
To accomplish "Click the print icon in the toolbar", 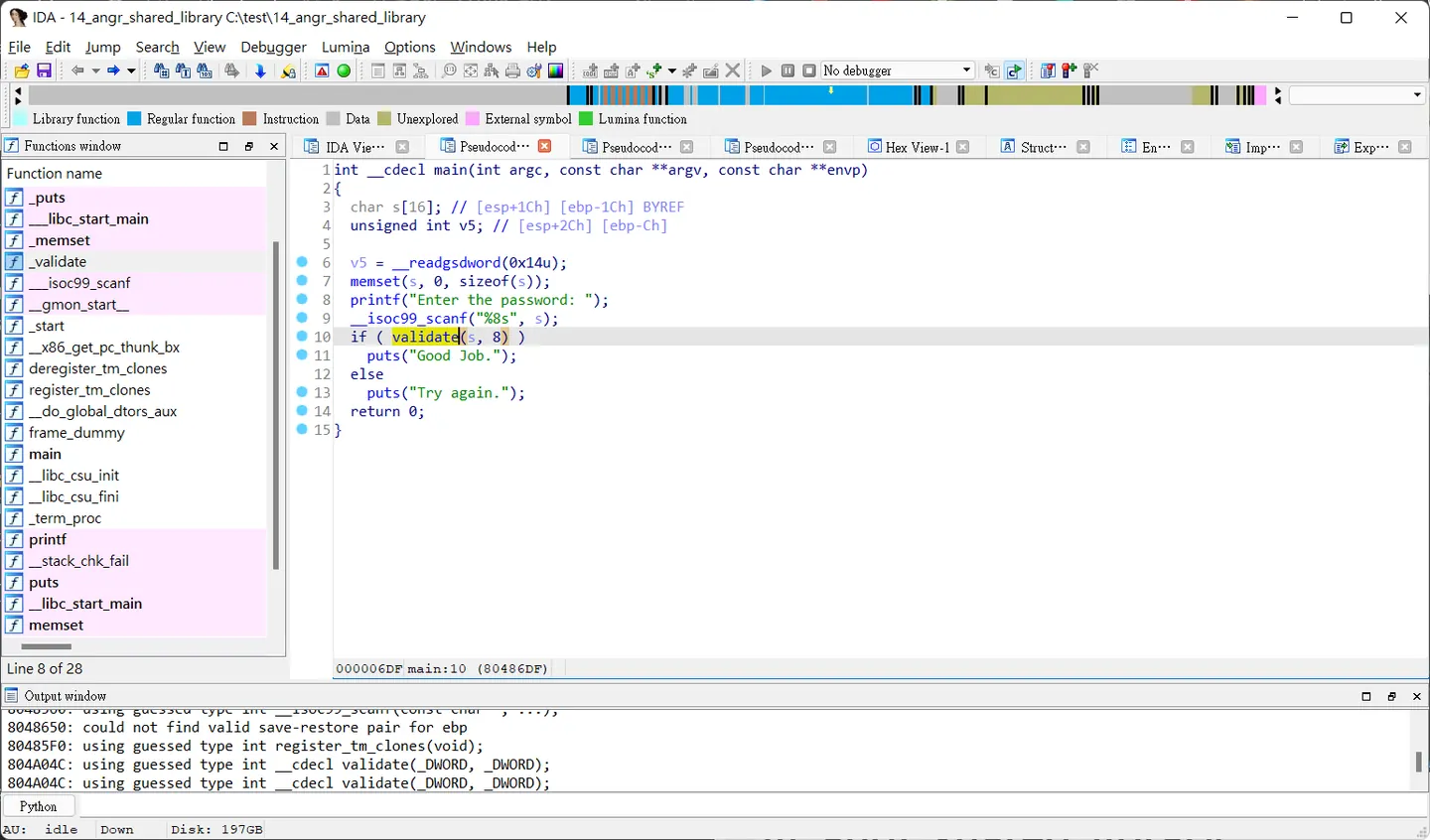I will 512,70.
